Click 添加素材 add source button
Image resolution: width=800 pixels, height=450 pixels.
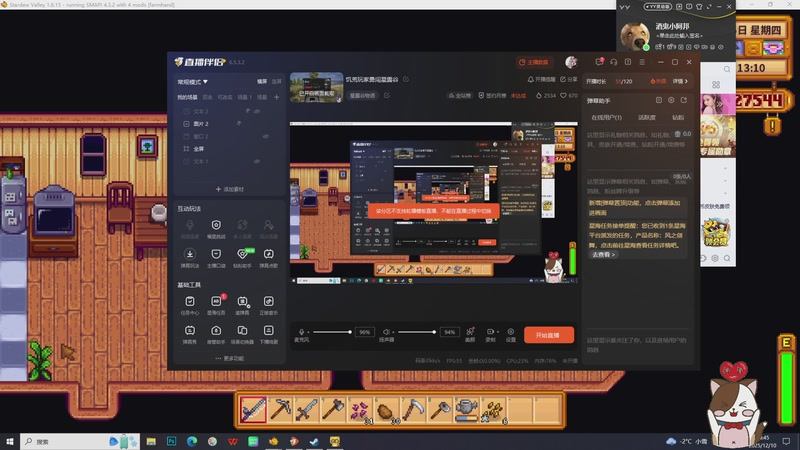(230, 189)
